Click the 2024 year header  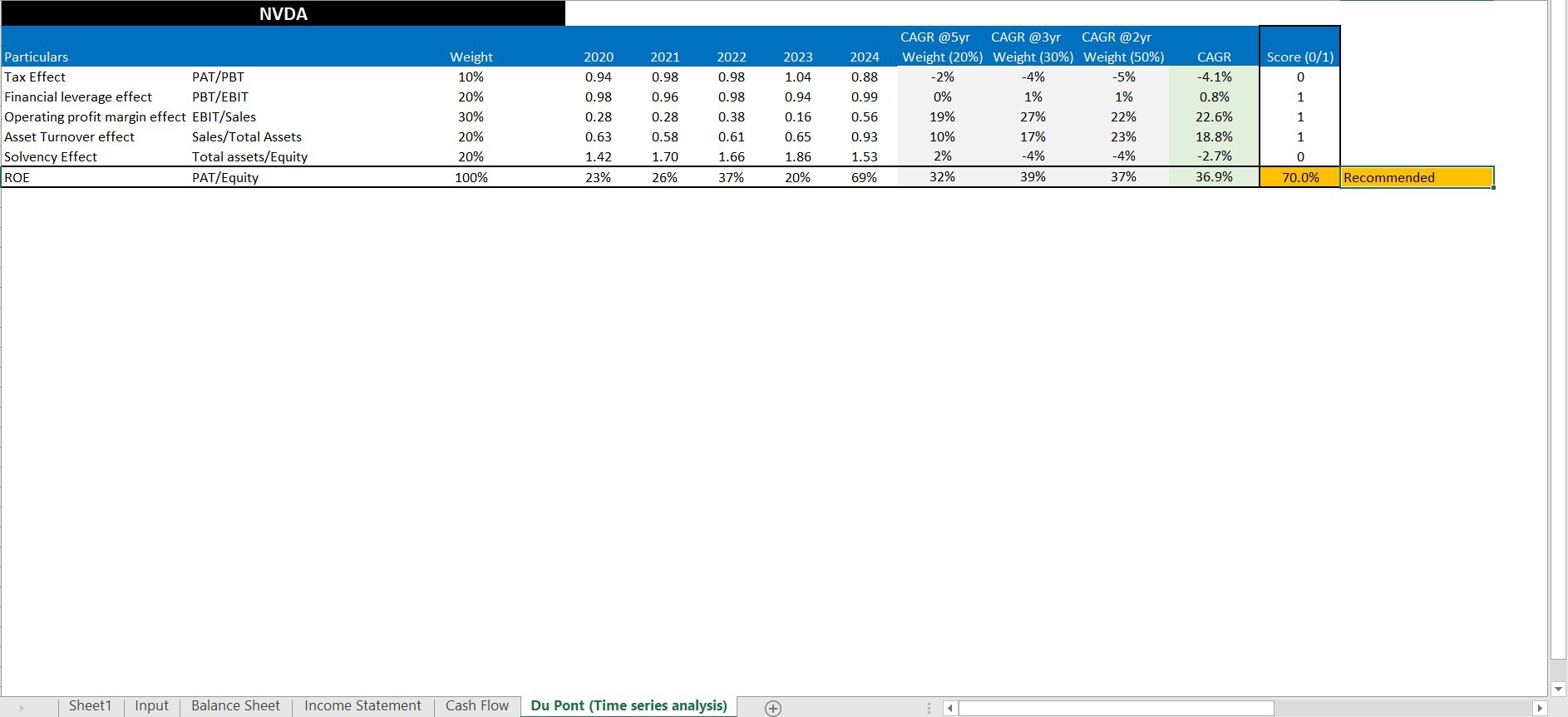coord(864,57)
